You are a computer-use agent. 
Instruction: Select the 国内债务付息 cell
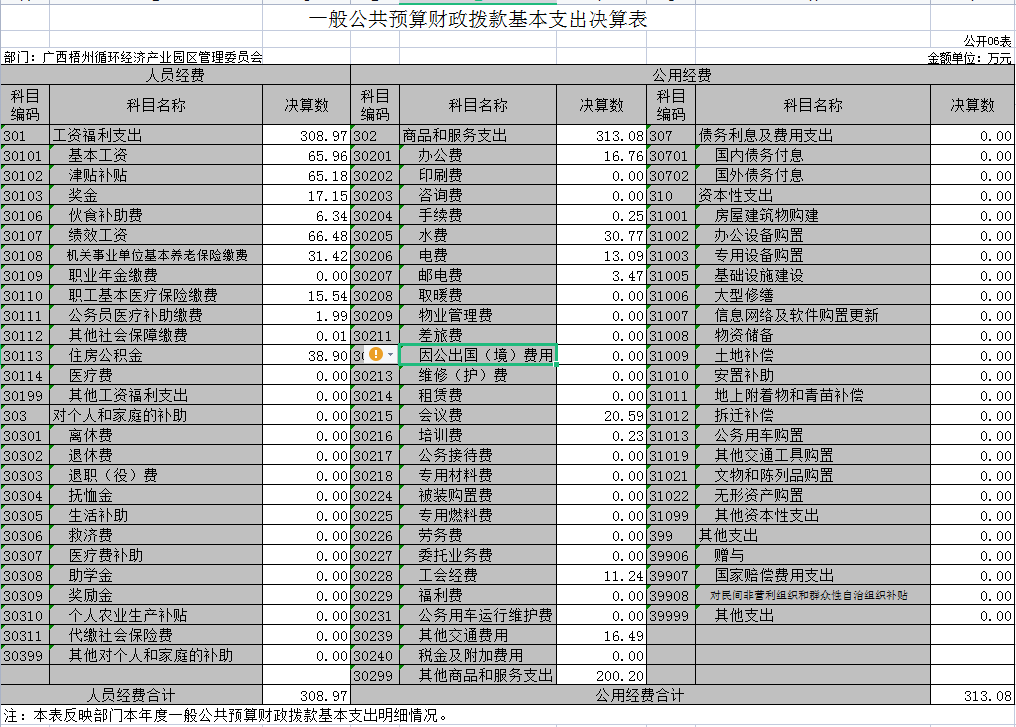coord(813,156)
